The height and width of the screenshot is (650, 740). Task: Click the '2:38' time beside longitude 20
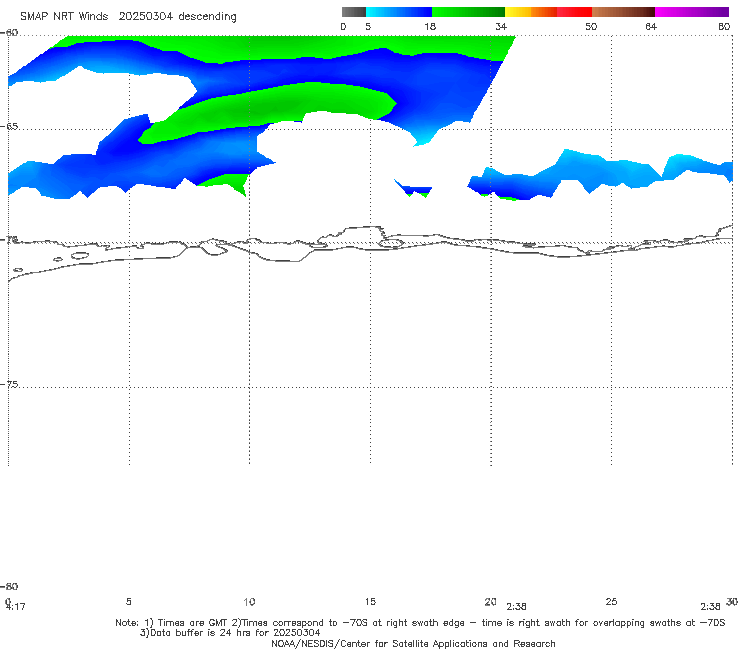coord(516,607)
